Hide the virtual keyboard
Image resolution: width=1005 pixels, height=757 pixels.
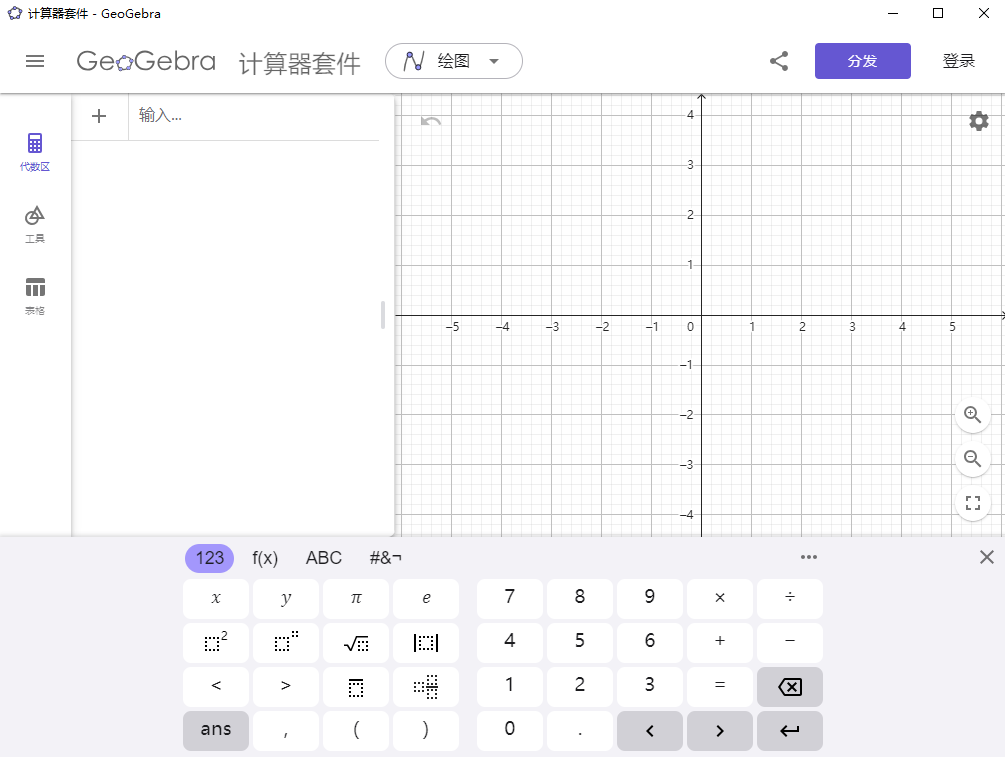coord(985,557)
